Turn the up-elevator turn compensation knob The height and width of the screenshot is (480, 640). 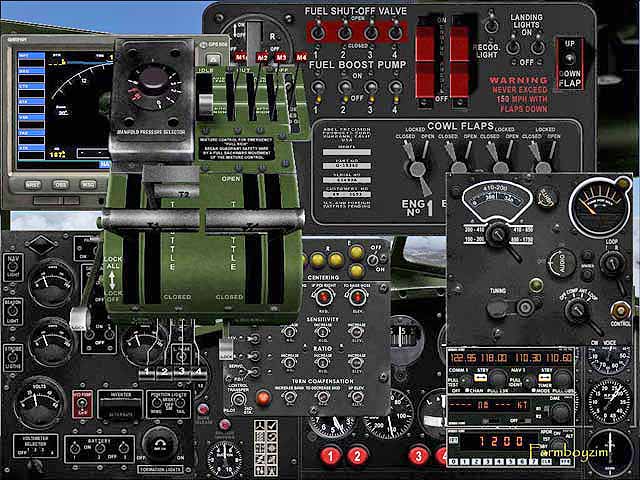357,396
